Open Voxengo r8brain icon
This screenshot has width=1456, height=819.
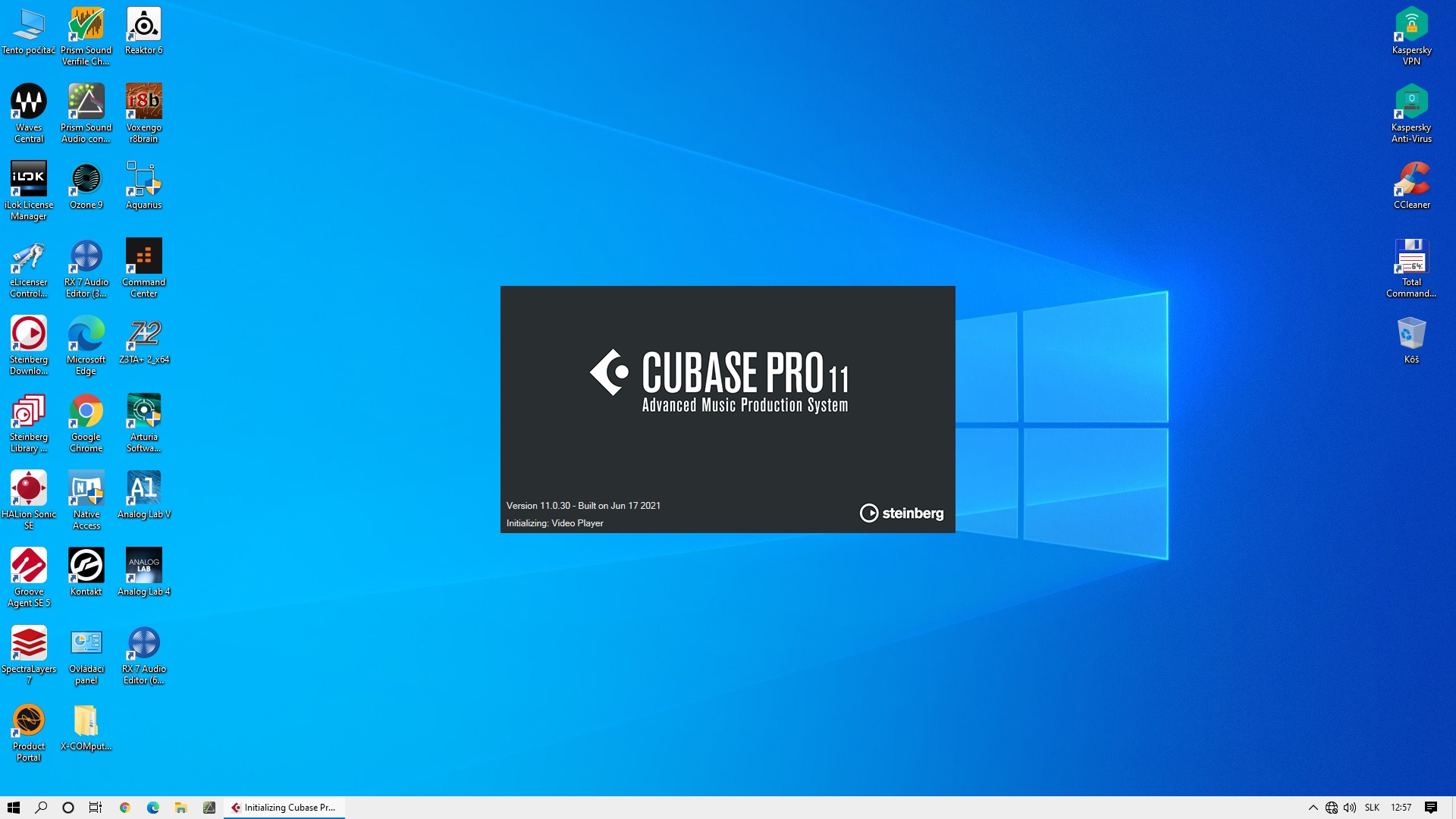coord(144,114)
